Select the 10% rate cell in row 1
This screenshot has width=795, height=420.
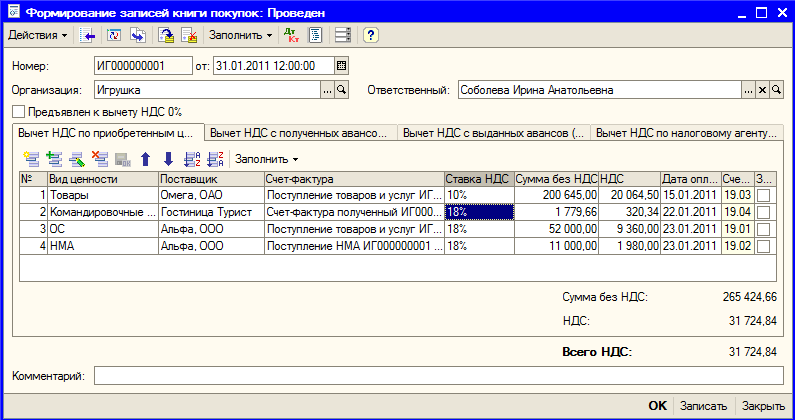click(x=479, y=195)
